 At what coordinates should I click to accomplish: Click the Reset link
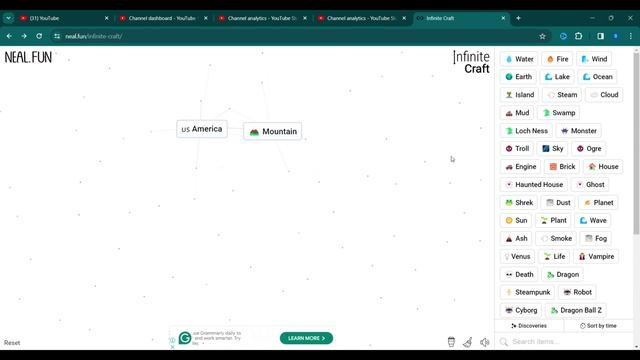[12, 343]
